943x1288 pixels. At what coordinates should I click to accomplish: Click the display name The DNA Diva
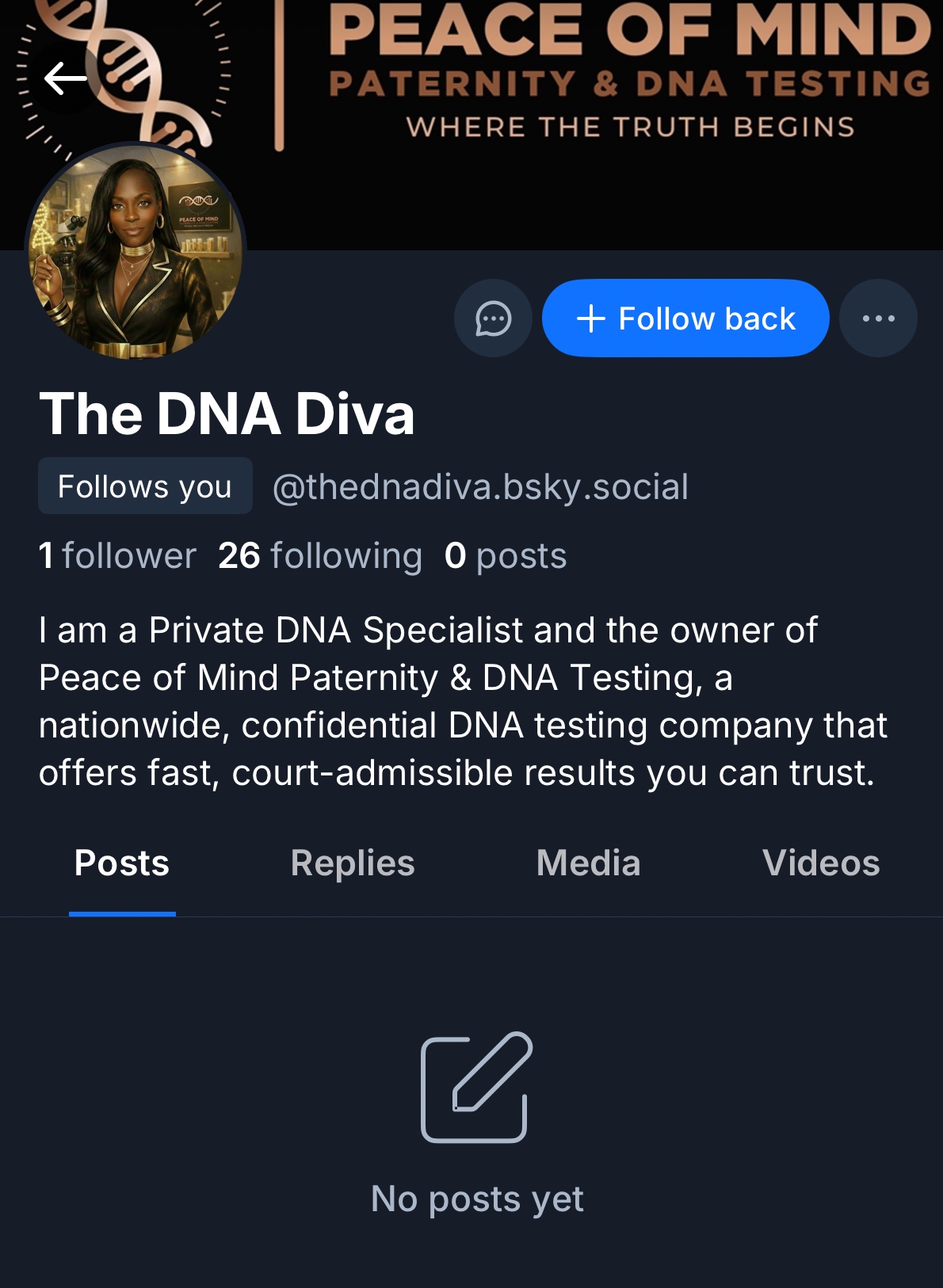[x=227, y=414]
